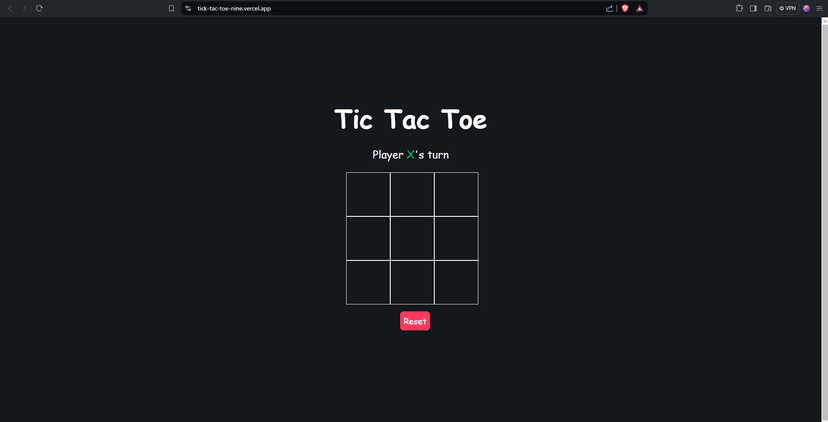Open site settings icon in address bar
Screen dimensions: 828x422
click(x=188, y=8)
